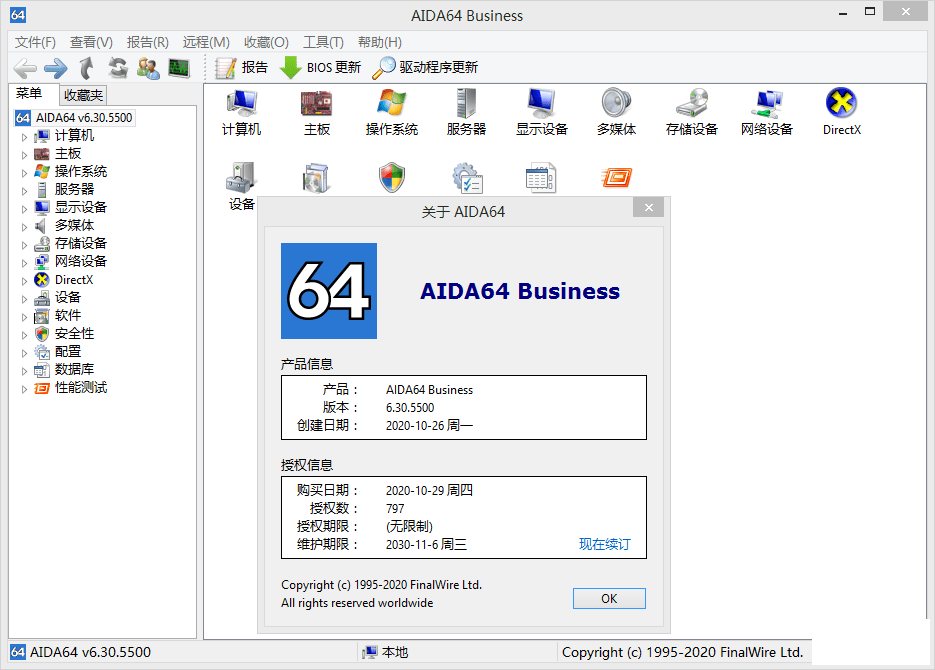Expand the 显示设备 tree node
The width and height of the screenshot is (935, 670).
click(x=24, y=209)
